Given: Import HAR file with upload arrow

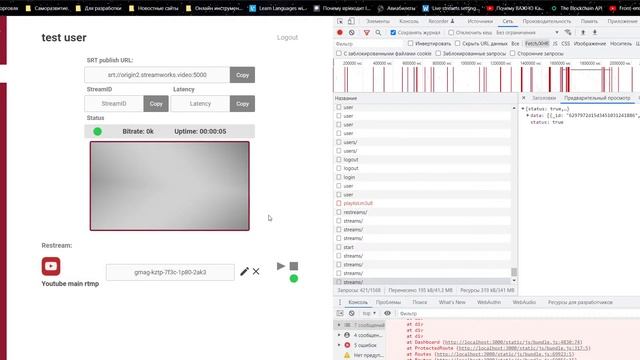Looking at the screenshot, I should (583, 32).
